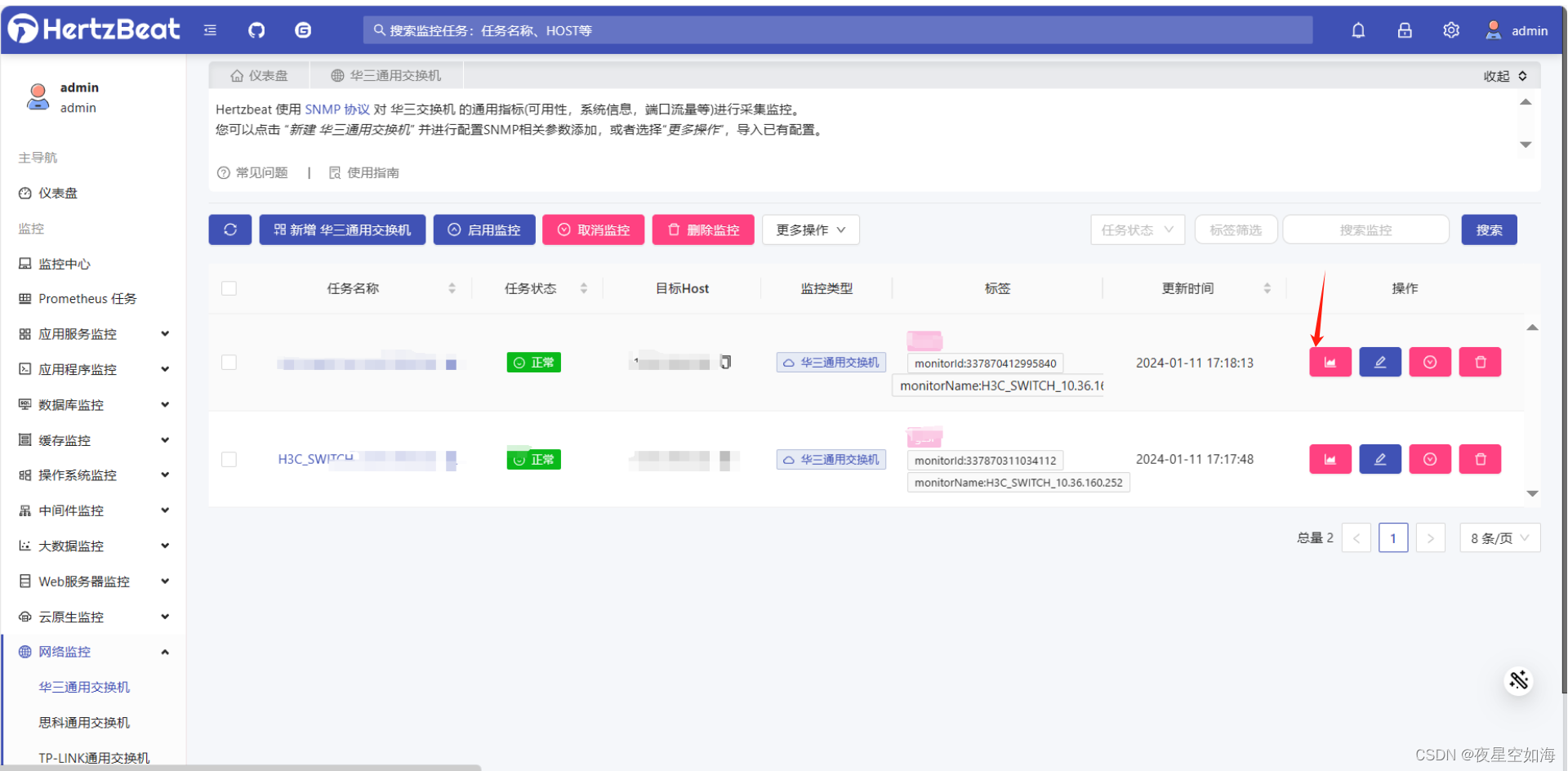Switch to the 仪表盘 breadcrumb tab
Screen dimensions: 1568x771
pos(259,74)
